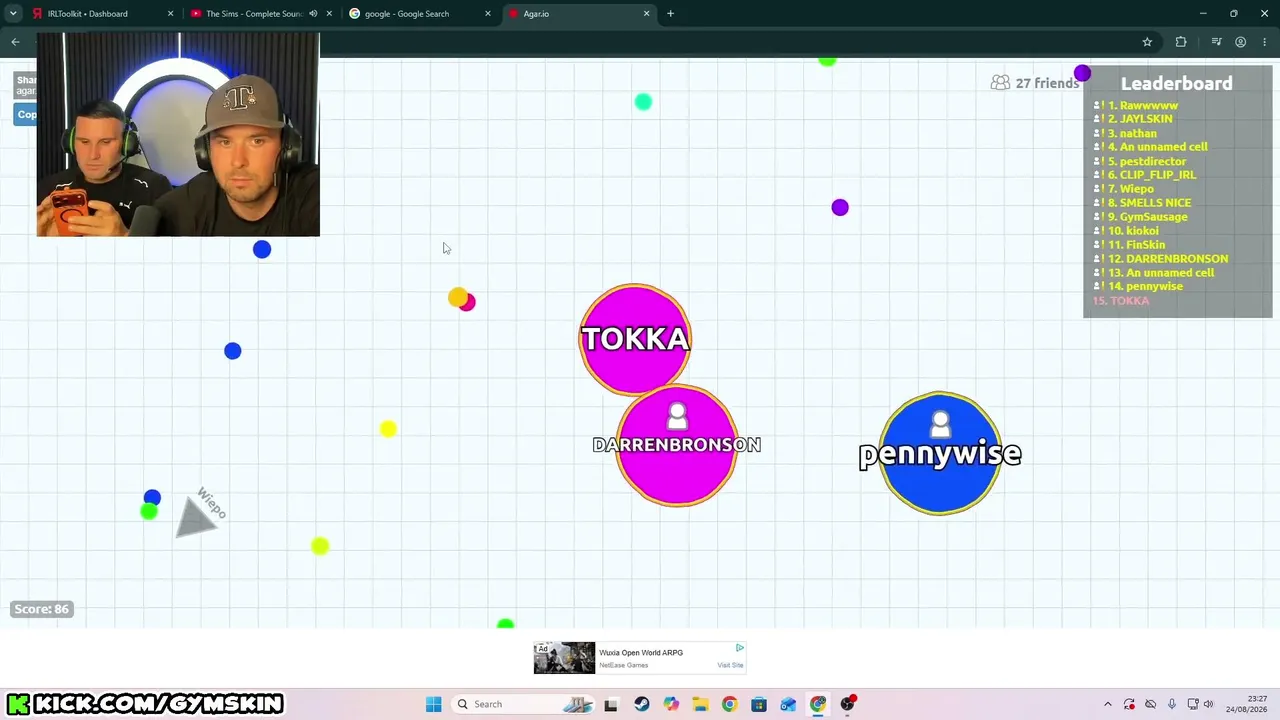Image resolution: width=1280 pixels, height=720 pixels.
Task: Select leaderboard entry CLIP_FLIP_IRL
Action: click(x=1144, y=175)
